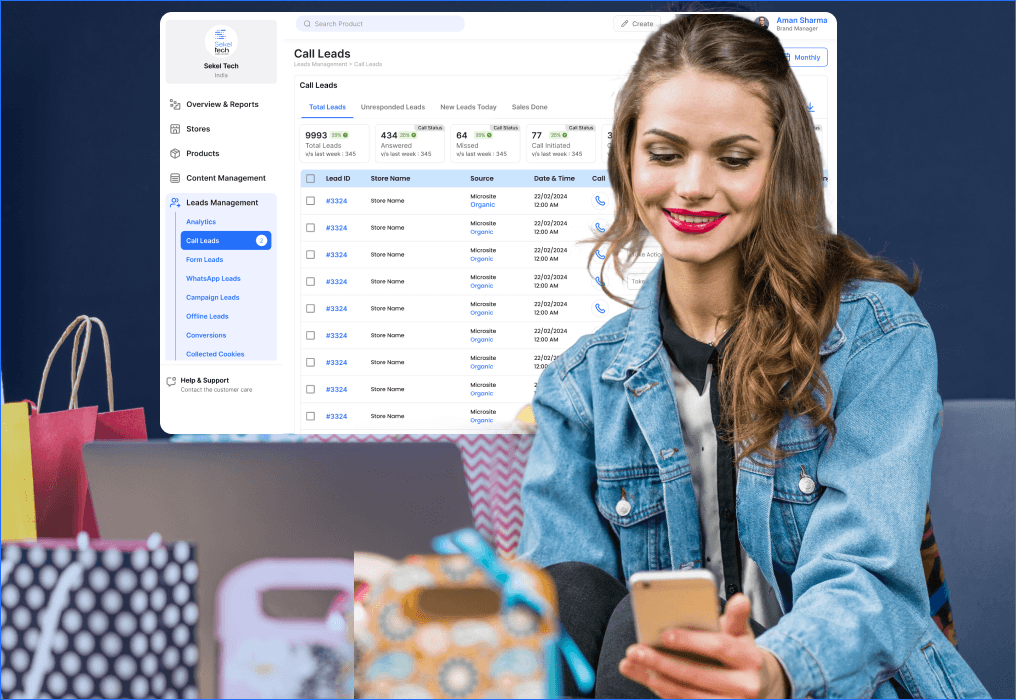Open Conversions submenu item
1016x700 pixels.
(206, 335)
